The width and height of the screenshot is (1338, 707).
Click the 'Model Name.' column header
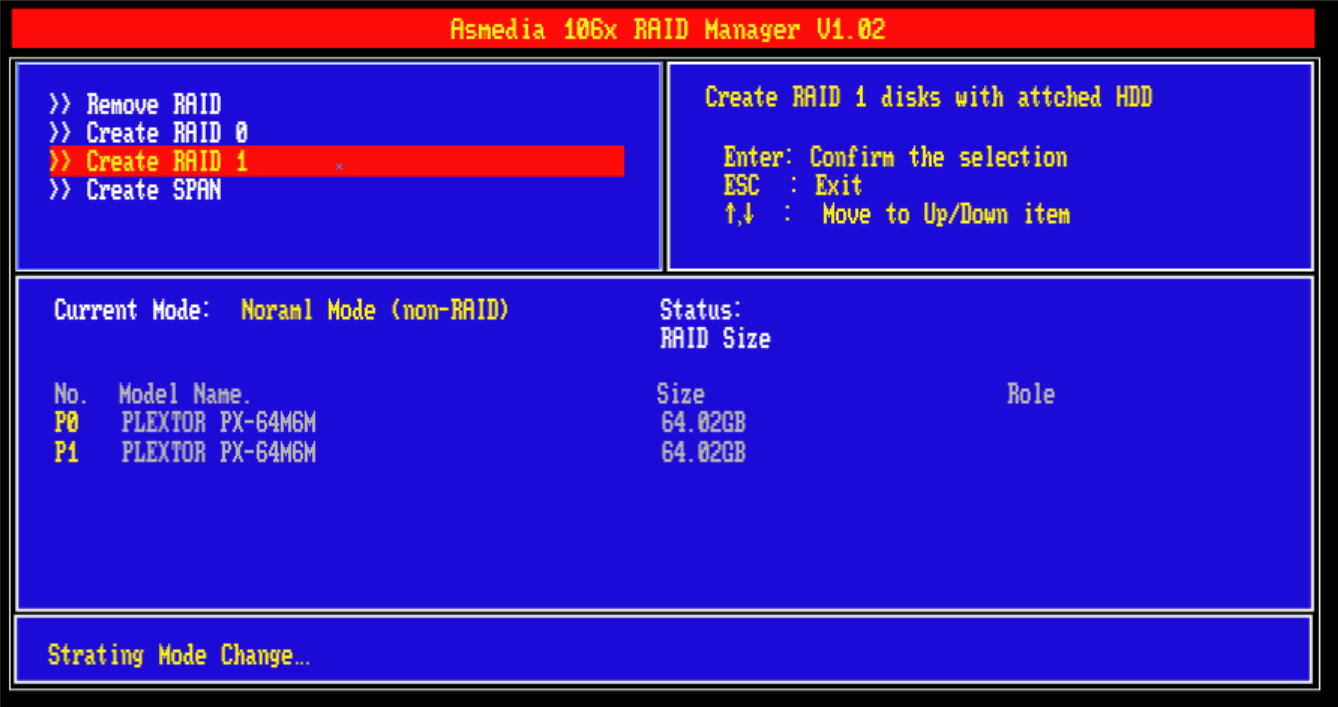[185, 394]
